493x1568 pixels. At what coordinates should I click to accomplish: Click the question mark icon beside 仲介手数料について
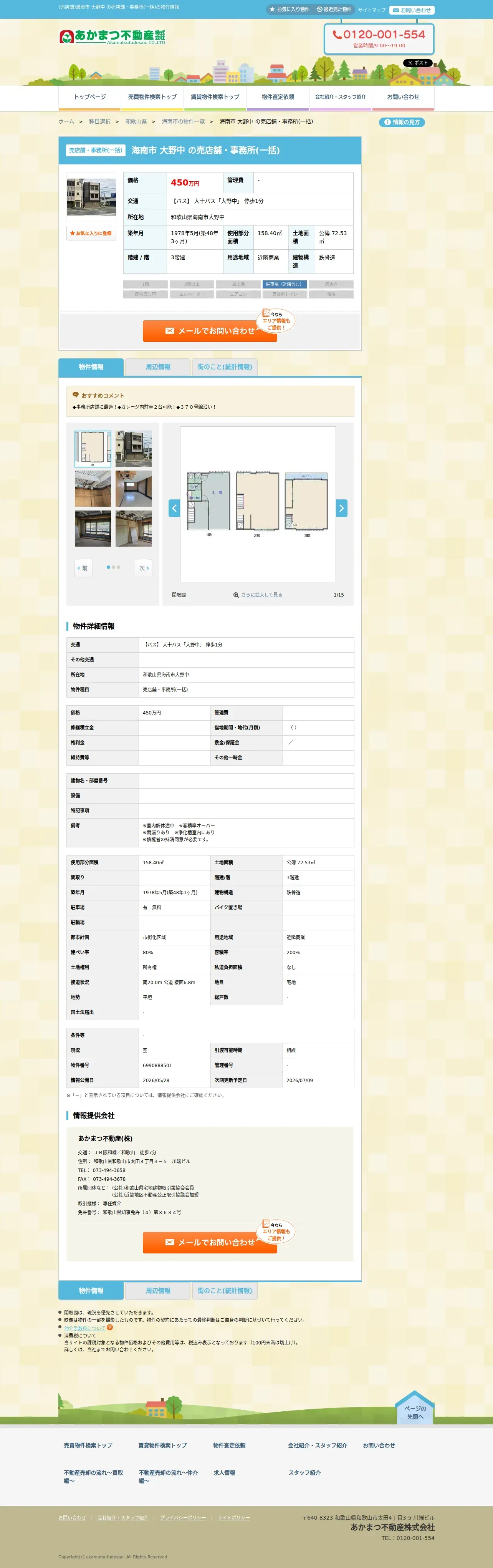click(x=110, y=1328)
